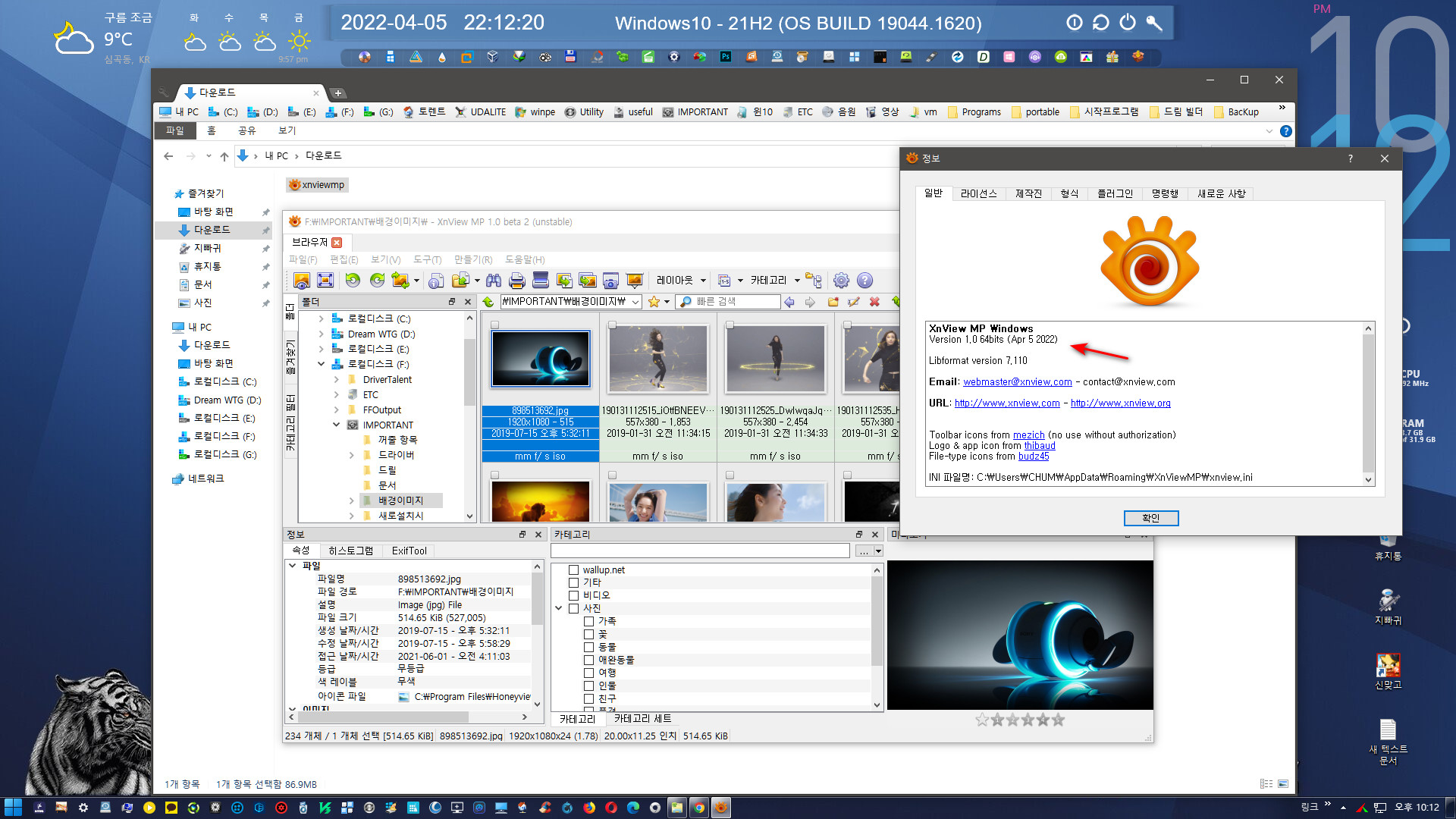Open the sort order dropdown arrow
The height and width of the screenshot is (819, 1456).
(740, 281)
